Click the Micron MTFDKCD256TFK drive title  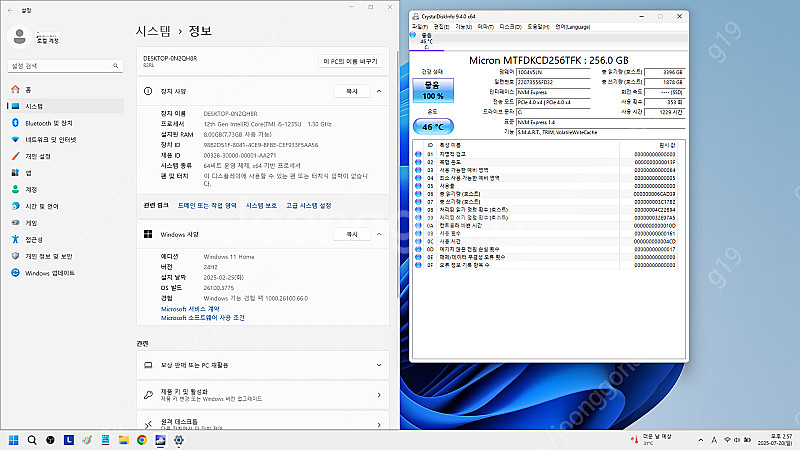coord(548,60)
